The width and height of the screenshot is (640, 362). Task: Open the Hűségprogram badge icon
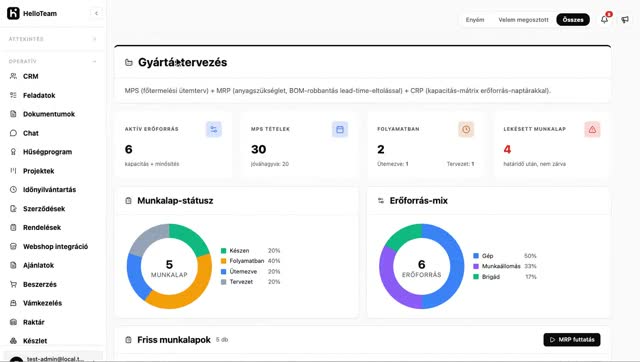13,152
